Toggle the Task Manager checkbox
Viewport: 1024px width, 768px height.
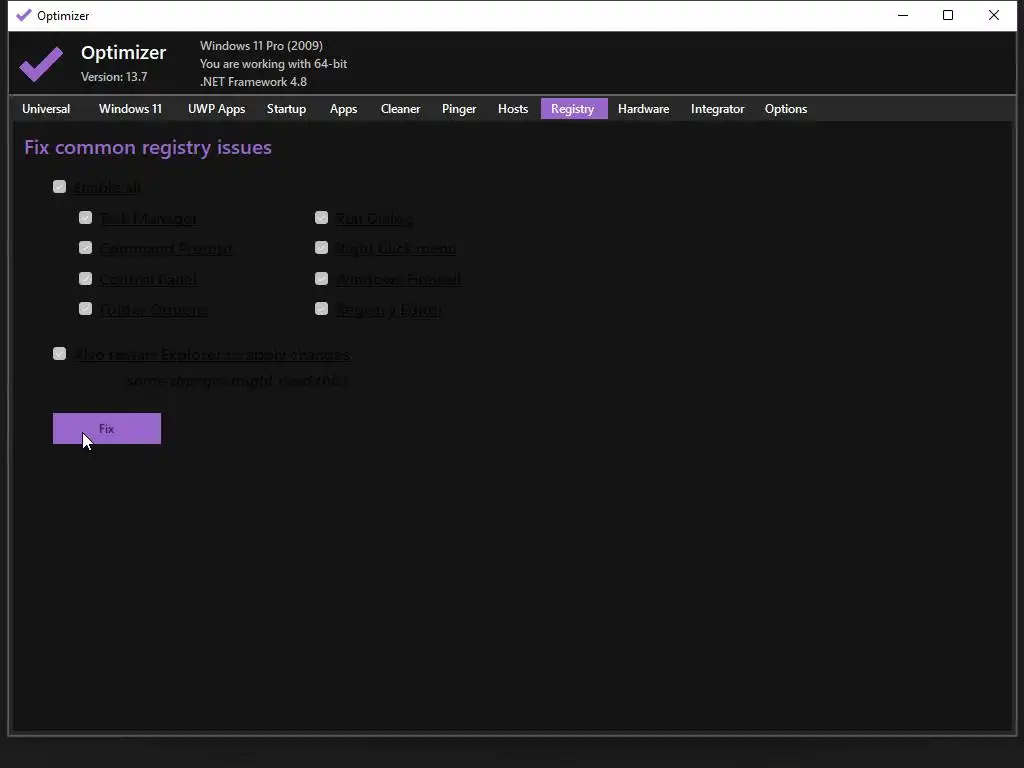coord(86,217)
